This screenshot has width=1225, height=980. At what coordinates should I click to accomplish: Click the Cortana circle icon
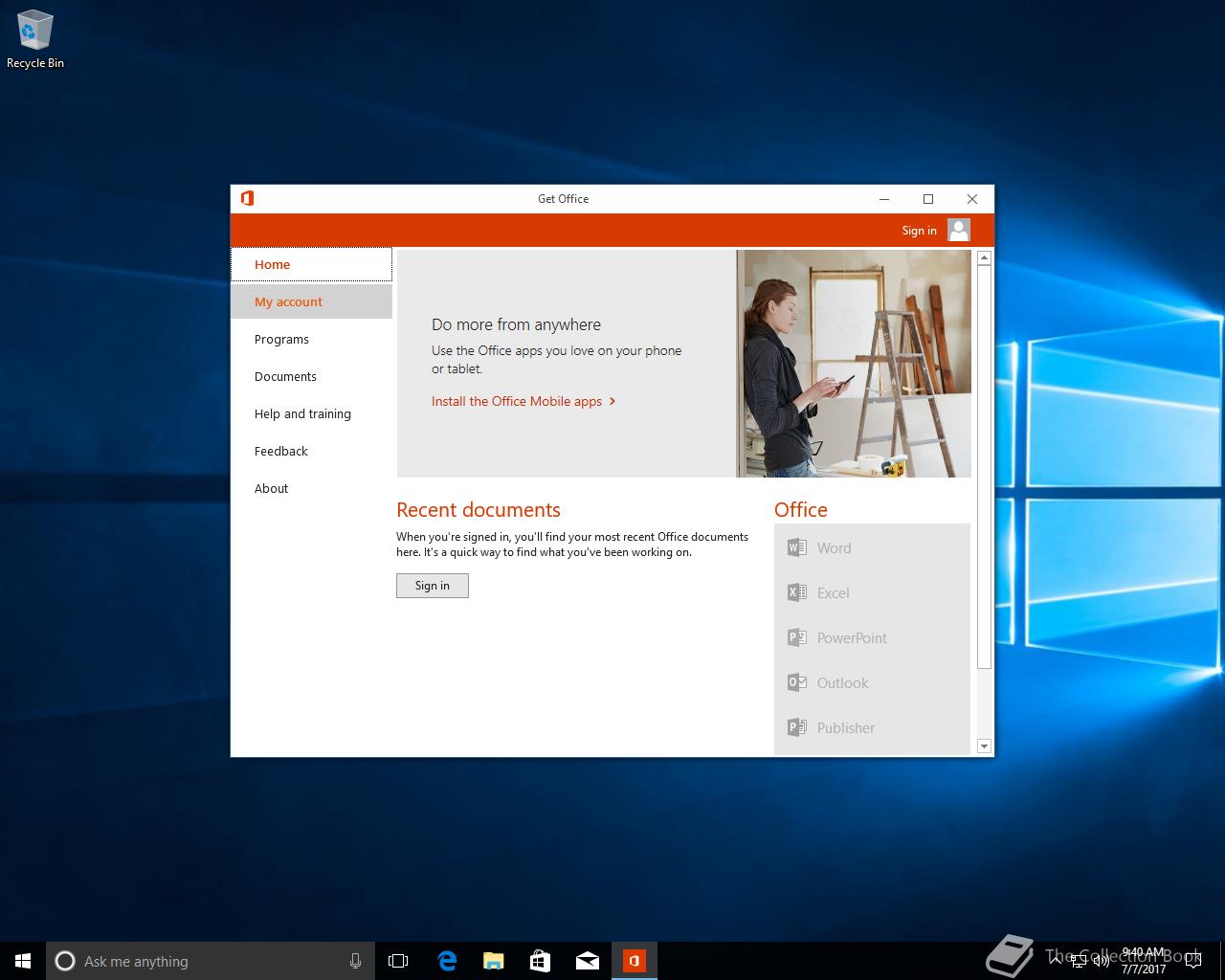pos(65,961)
